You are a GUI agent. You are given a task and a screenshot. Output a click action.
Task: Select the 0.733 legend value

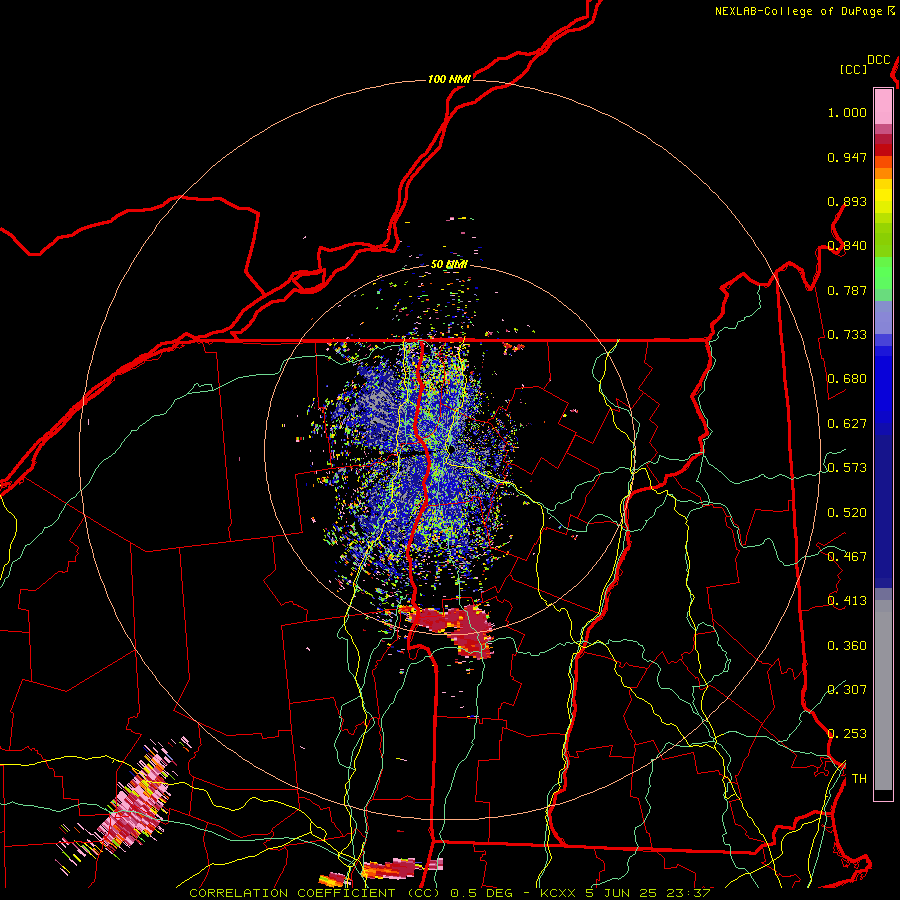point(847,335)
